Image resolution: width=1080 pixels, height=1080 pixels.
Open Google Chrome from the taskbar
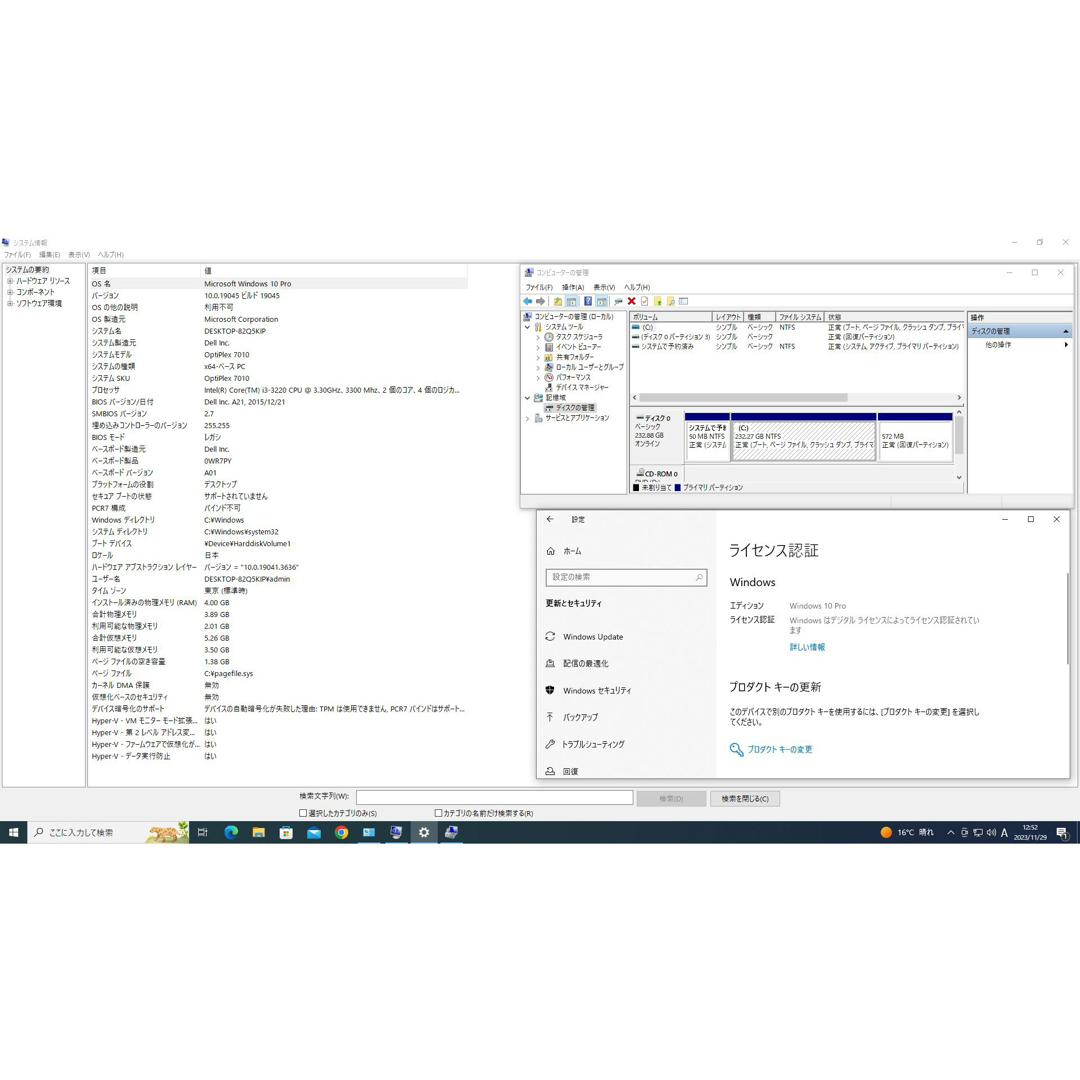pos(342,832)
